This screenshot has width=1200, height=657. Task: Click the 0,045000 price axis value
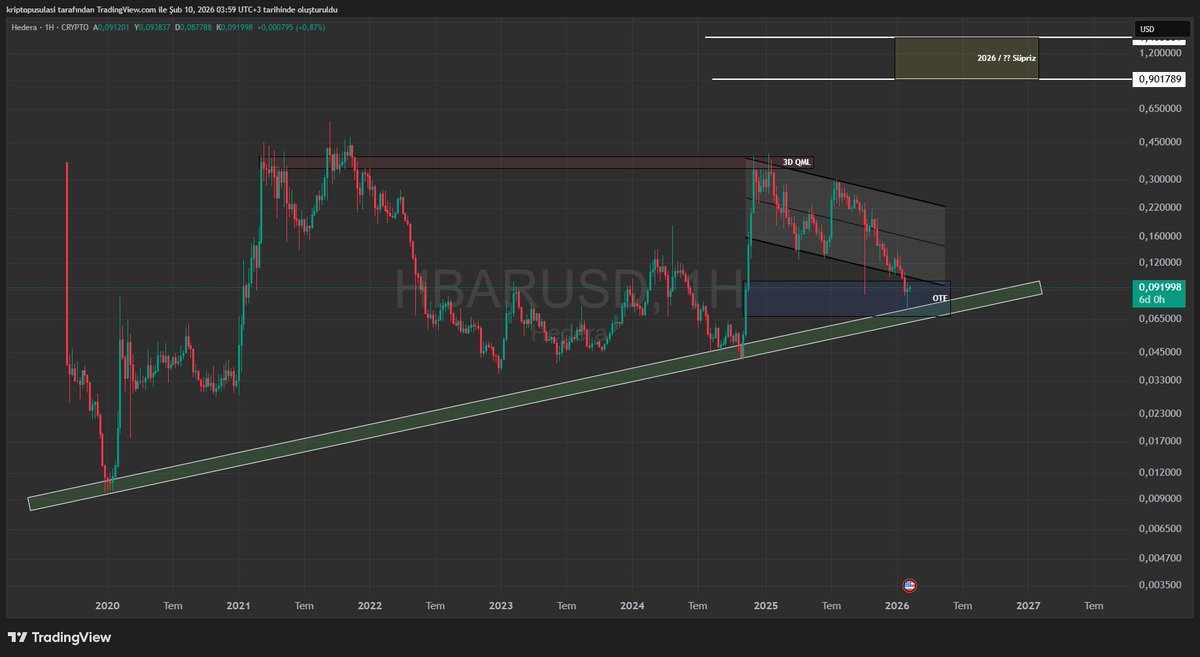pyautogui.click(x=1160, y=351)
